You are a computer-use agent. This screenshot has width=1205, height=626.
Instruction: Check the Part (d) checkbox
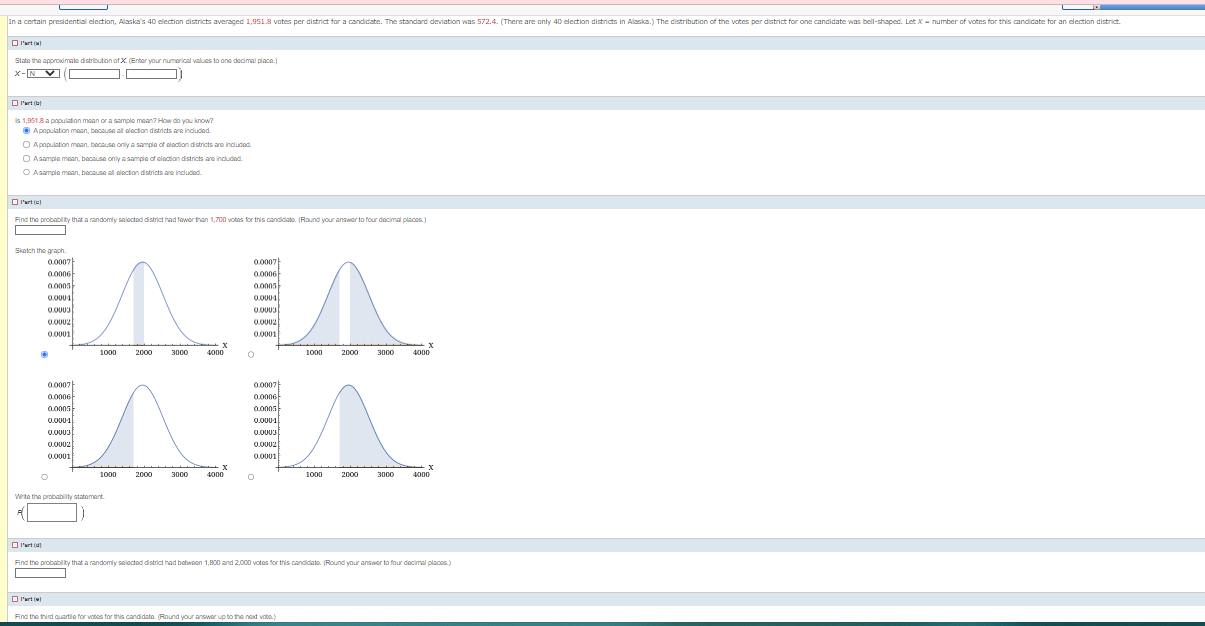pos(14,546)
